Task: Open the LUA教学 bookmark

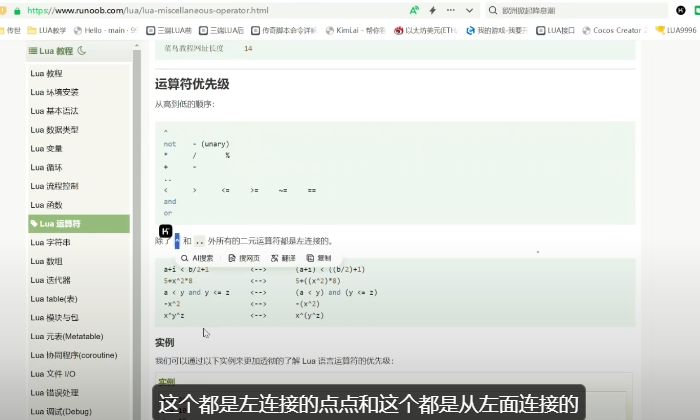Action: pyautogui.click(x=51, y=30)
